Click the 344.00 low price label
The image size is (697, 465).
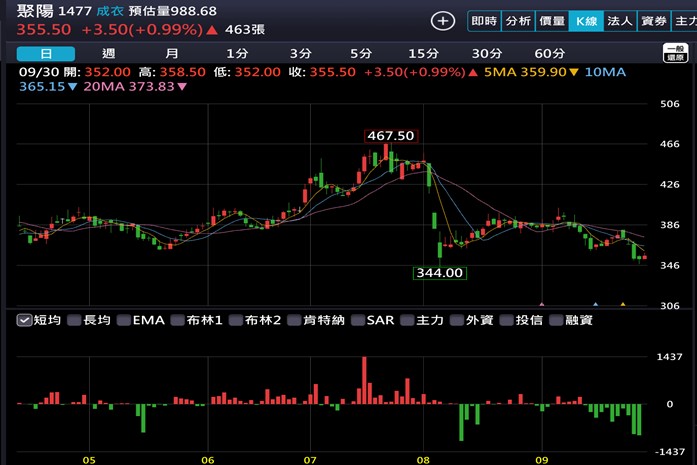pyautogui.click(x=439, y=272)
